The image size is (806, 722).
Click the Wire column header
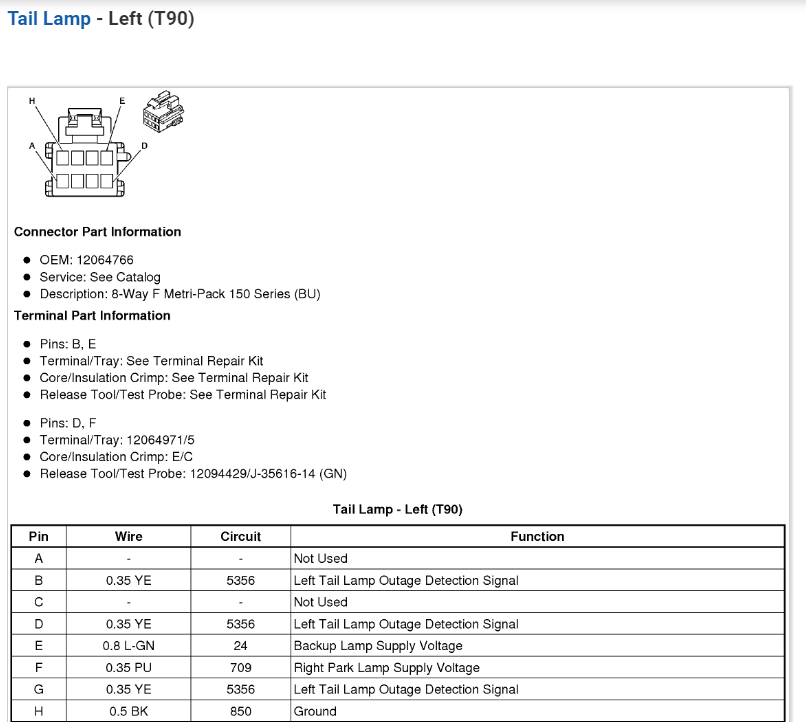click(129, 536)
